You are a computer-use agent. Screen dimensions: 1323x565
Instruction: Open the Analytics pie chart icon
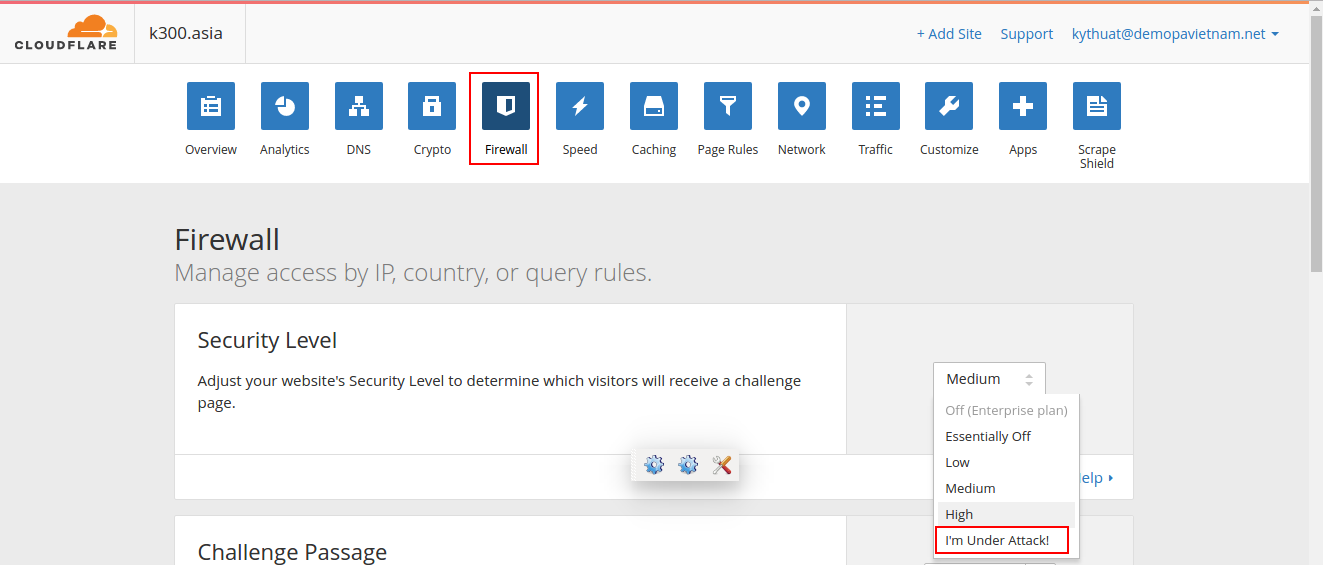[285, 106]
